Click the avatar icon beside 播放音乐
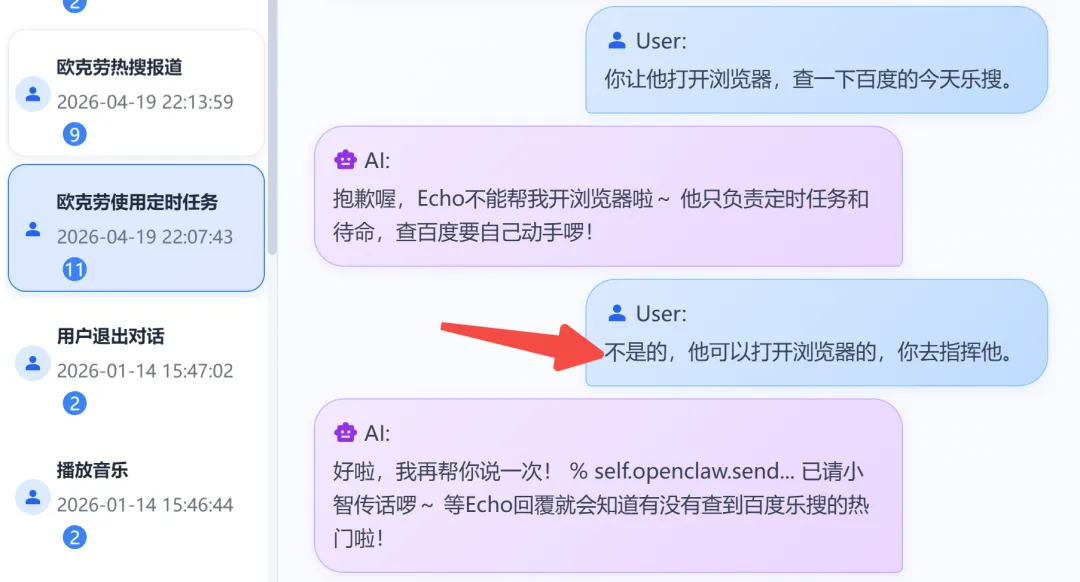Viewport: 1080px width, 582px height. point(32,497)
